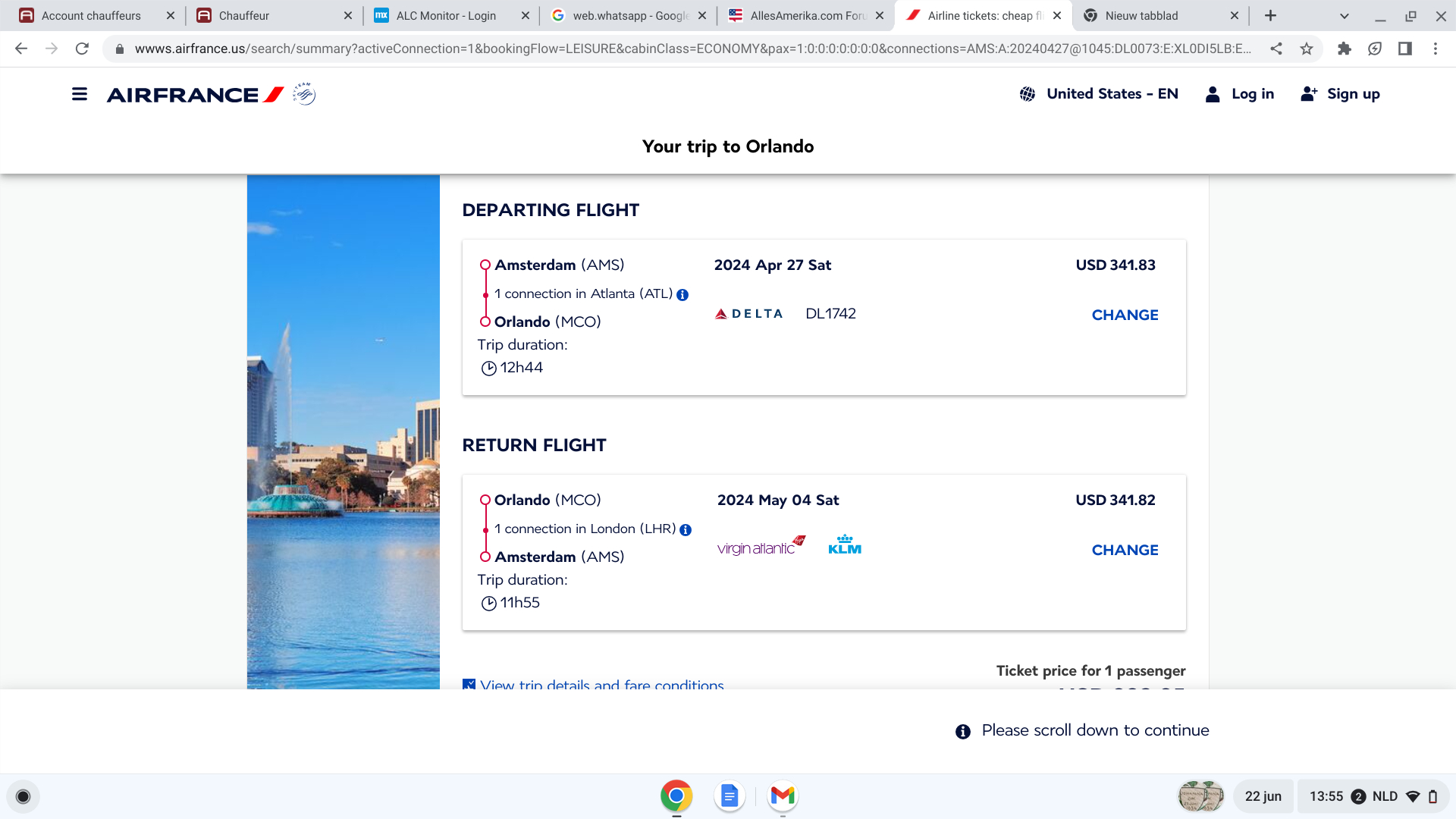Viewport: 1456px width, 819px height.
Task: Click the share page icon in address bar
Action: (1276, 49)
